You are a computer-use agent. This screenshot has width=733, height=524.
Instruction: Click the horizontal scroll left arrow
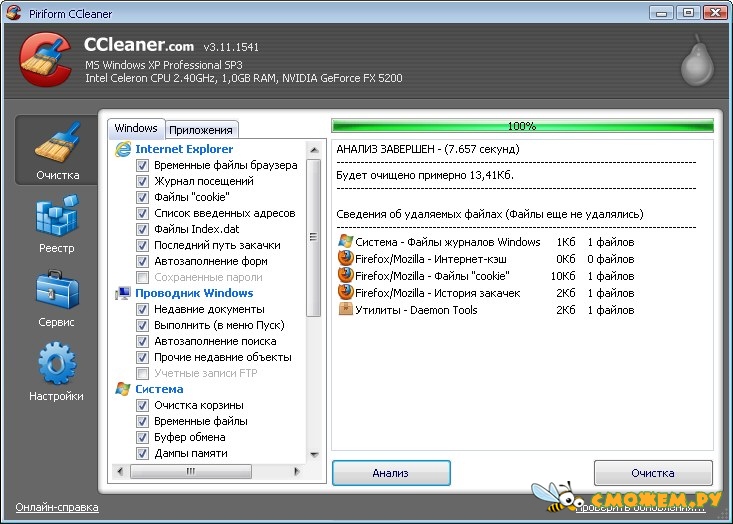point(120,471)
